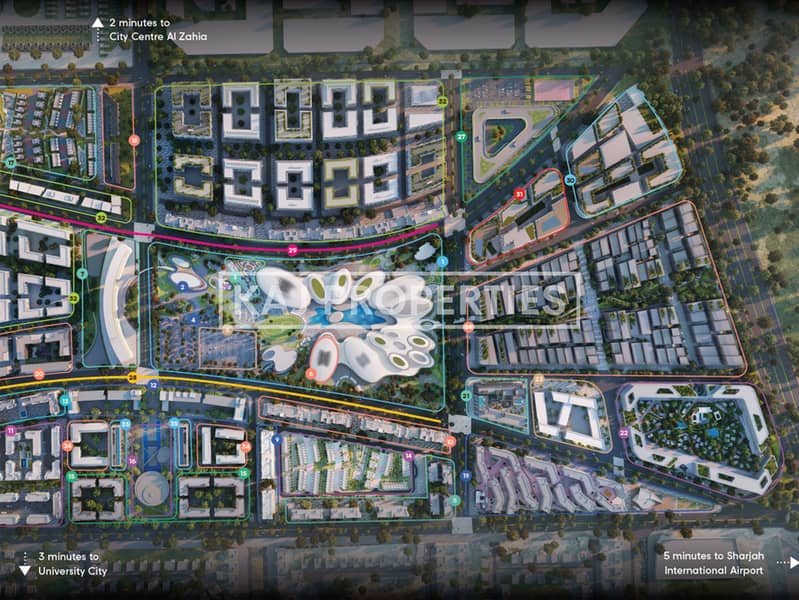The width and height of the screenshot is (799, 600).
Task: Click blue marker 9
Action: coord(277,439)
